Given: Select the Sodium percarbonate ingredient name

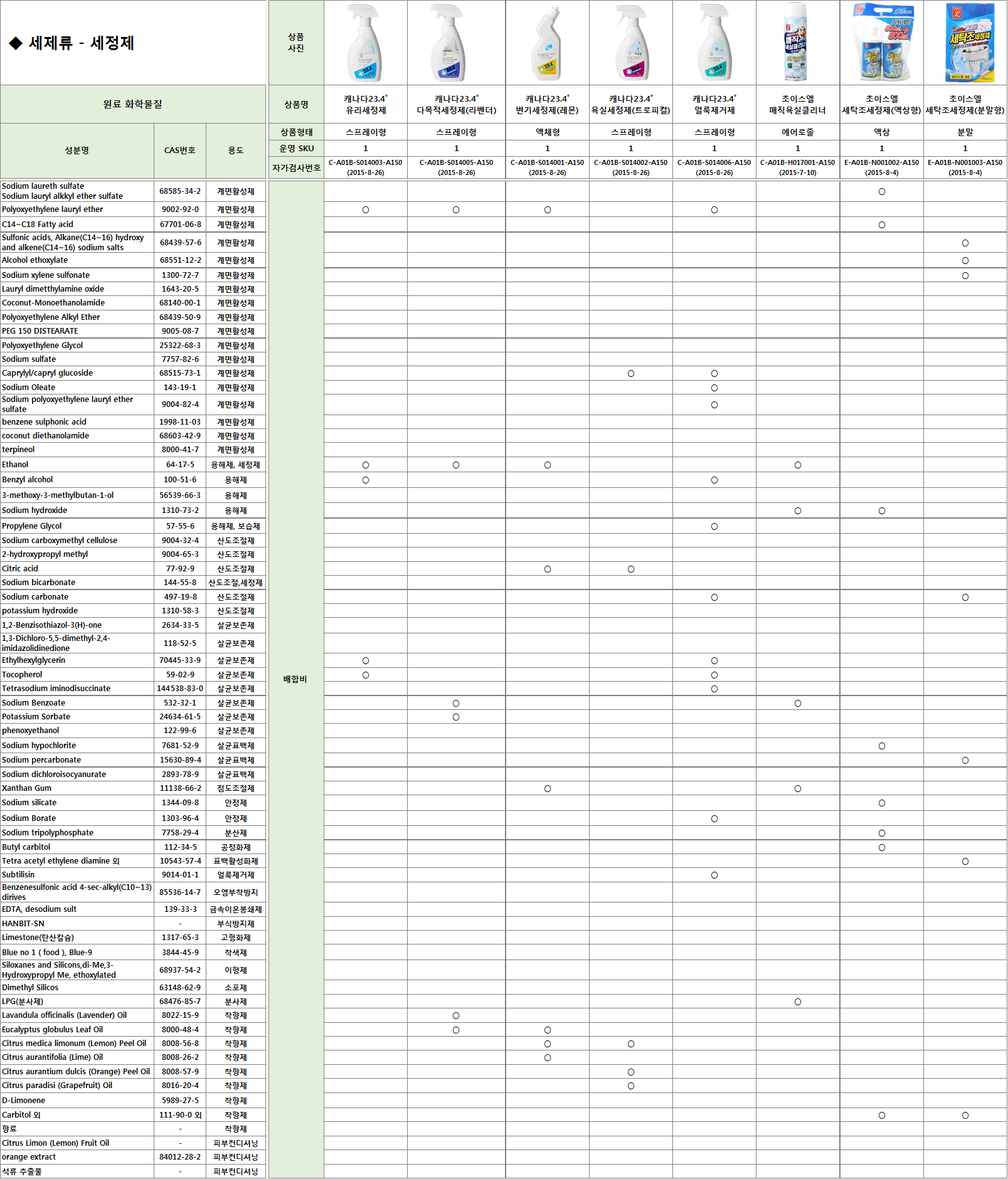Looking at the screenshot, I should [41, 760].
